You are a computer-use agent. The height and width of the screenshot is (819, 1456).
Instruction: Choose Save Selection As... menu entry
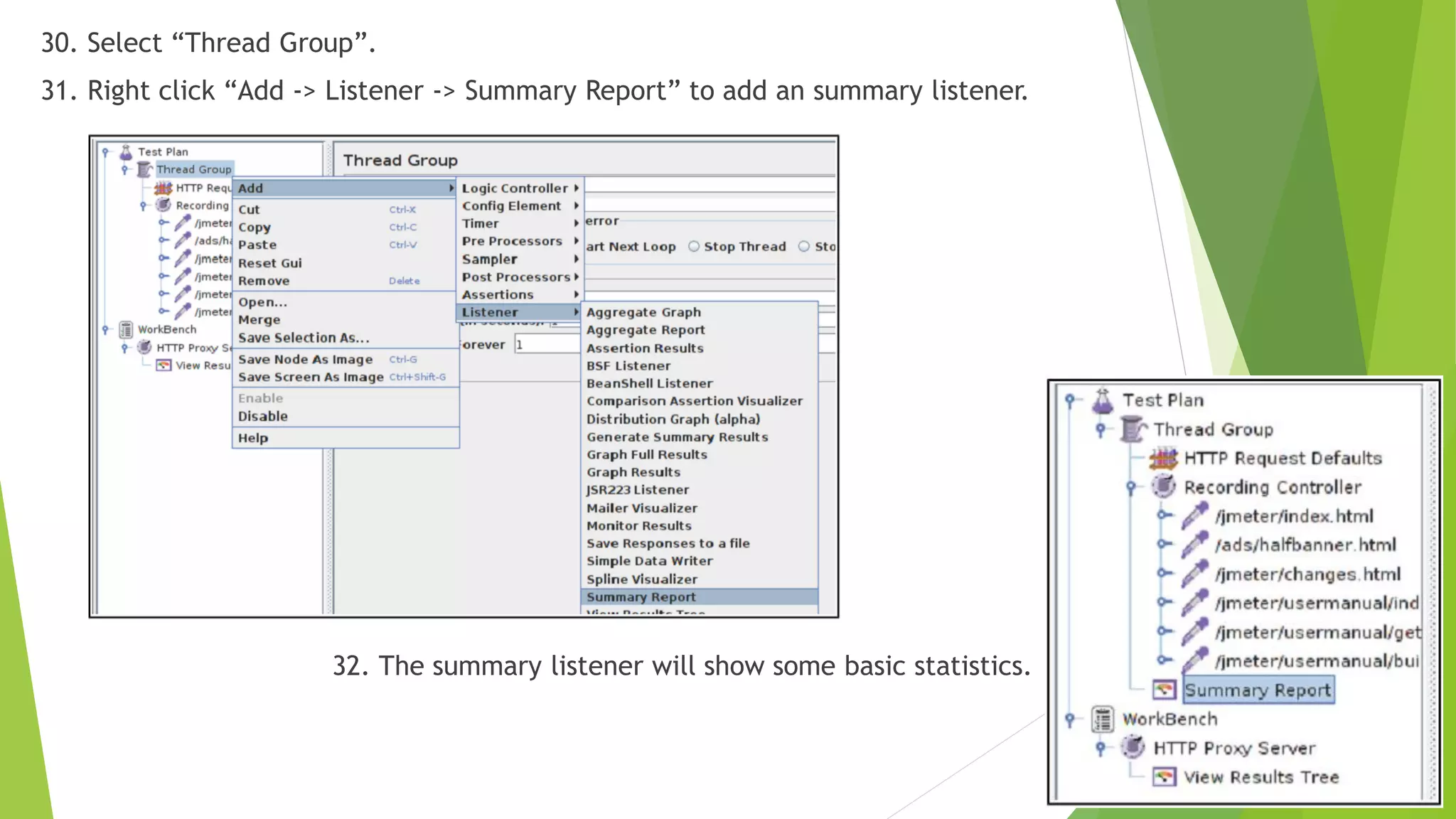tap(346, 338)
